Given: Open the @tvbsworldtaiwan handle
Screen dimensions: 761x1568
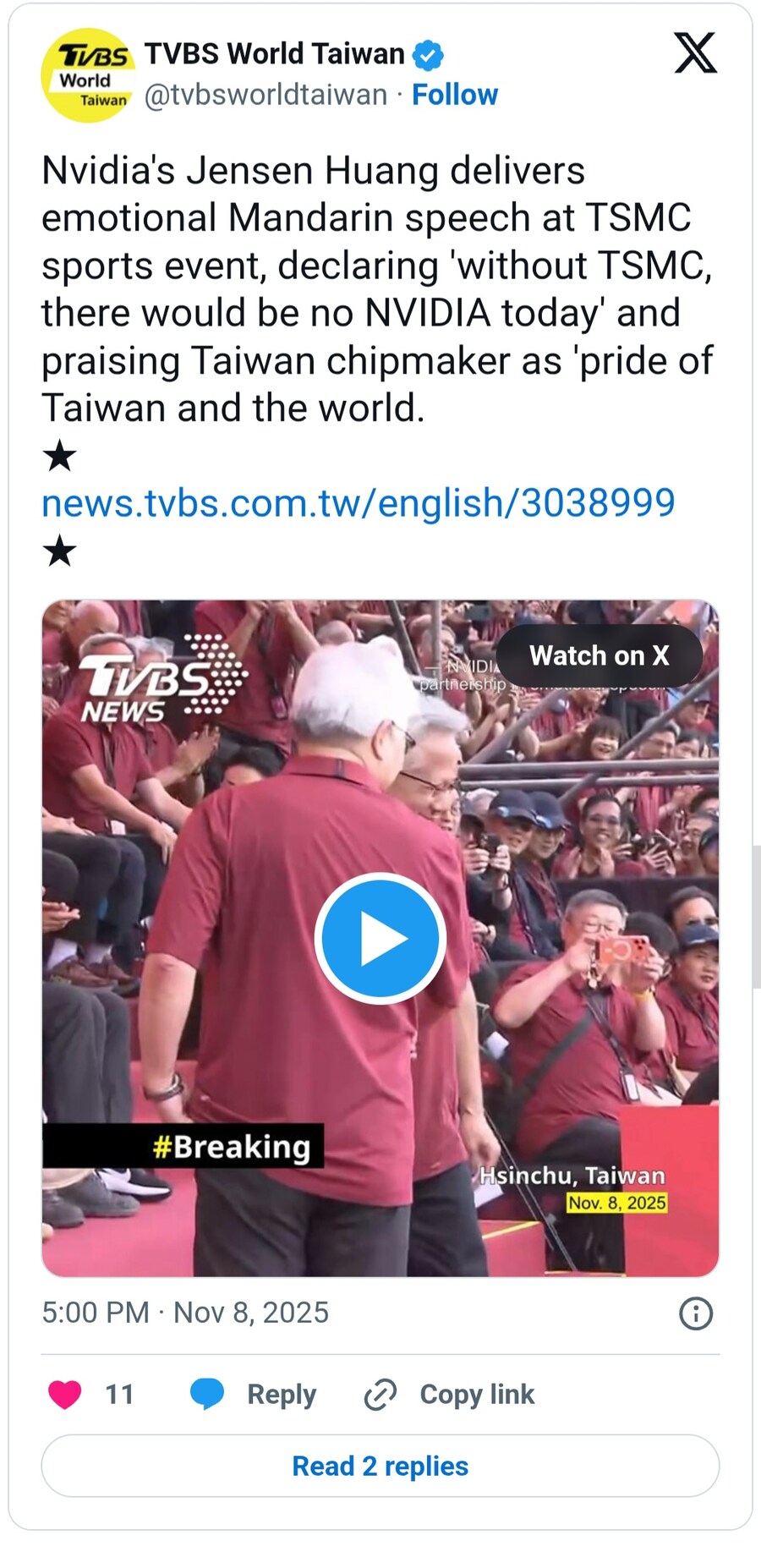Looking at the screenshot, I should [266, 95].
